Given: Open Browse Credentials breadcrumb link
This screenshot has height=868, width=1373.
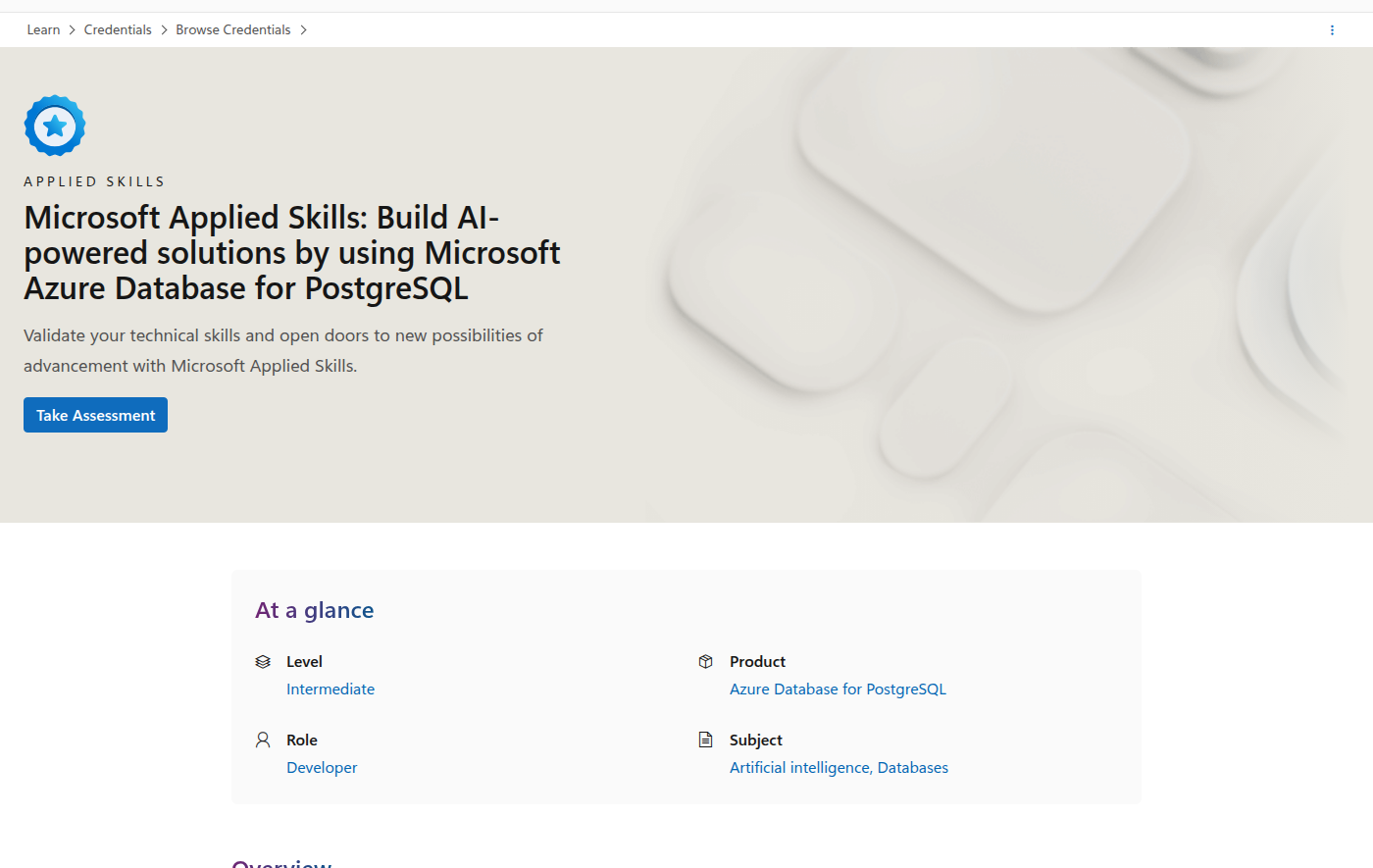Looking at the screenshot, I should pos(233,30).
